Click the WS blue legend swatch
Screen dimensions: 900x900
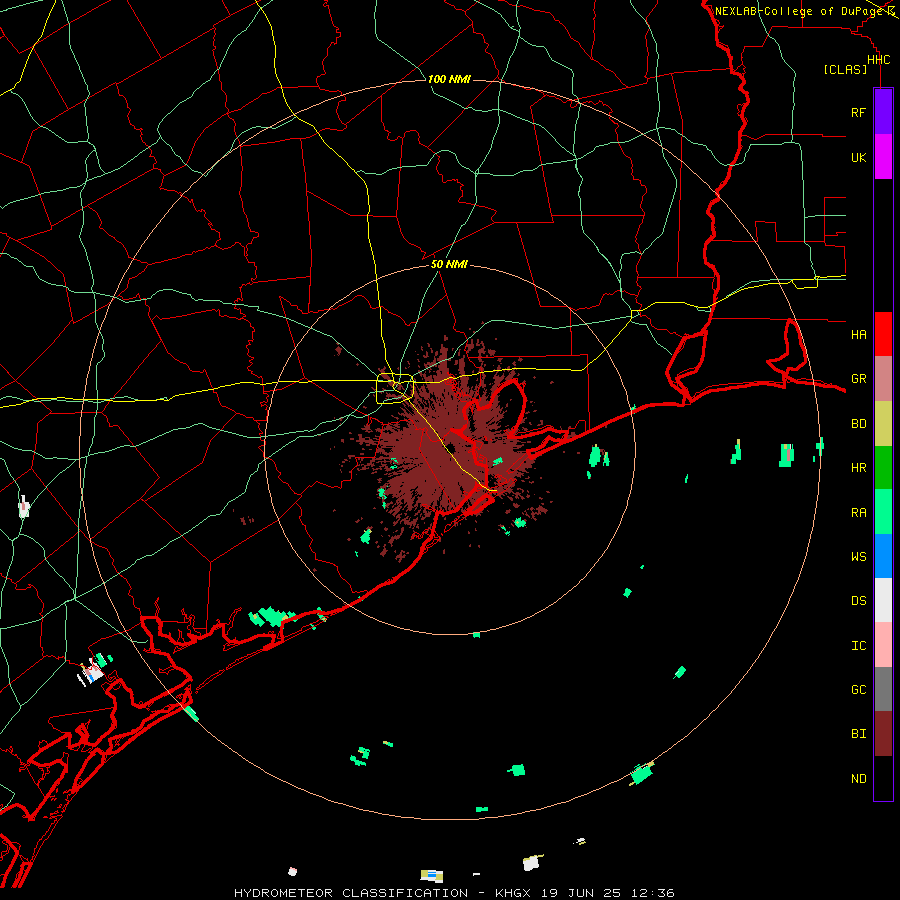[883, 556]
